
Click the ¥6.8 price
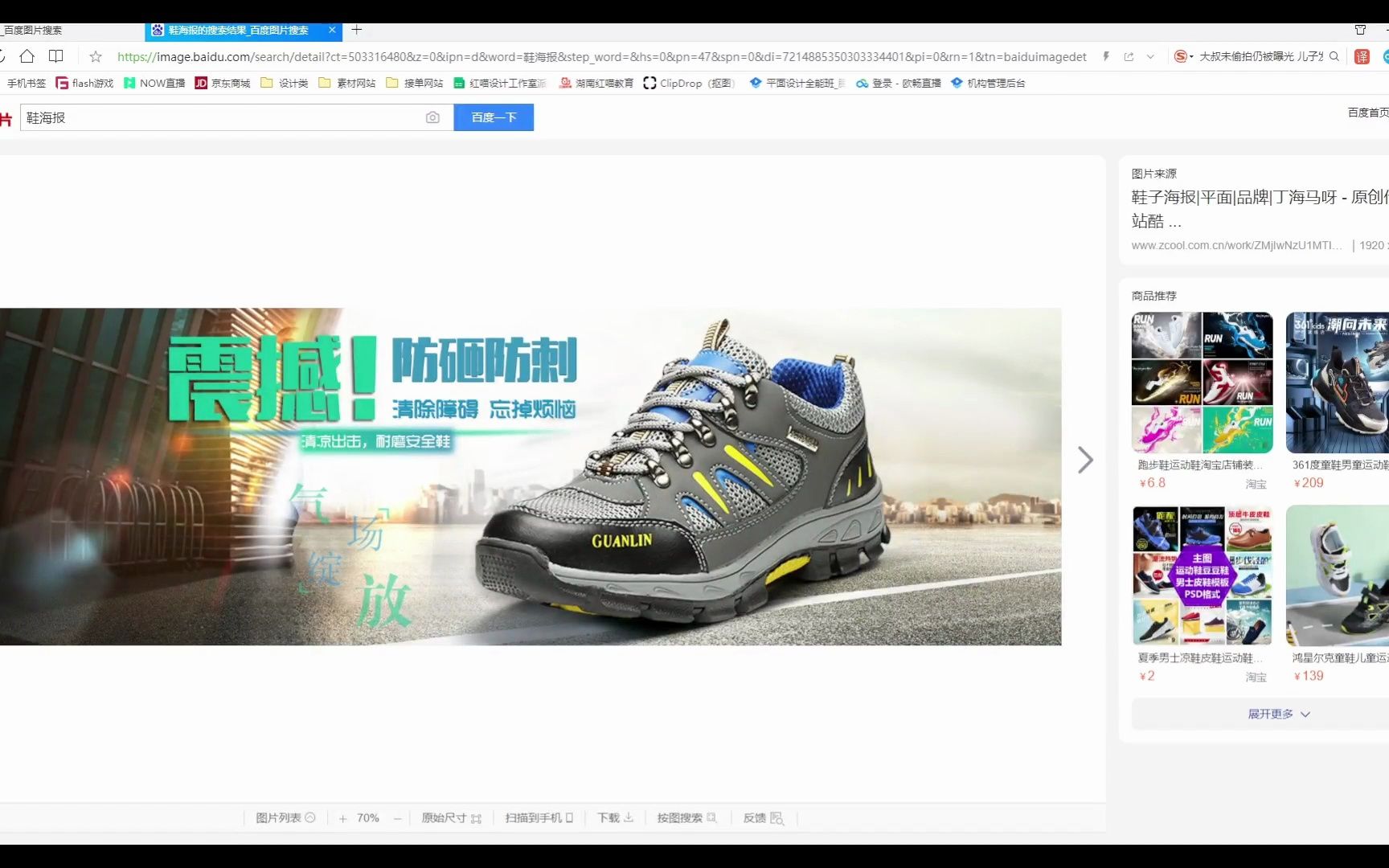(1152, 483)
